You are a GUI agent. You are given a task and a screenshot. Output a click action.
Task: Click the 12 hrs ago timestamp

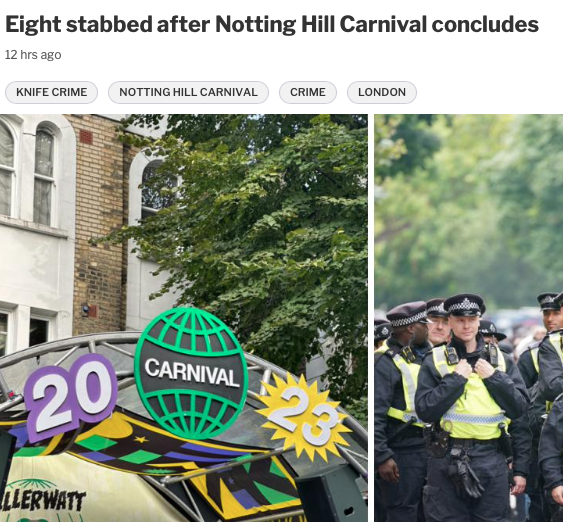pos(33,55)
